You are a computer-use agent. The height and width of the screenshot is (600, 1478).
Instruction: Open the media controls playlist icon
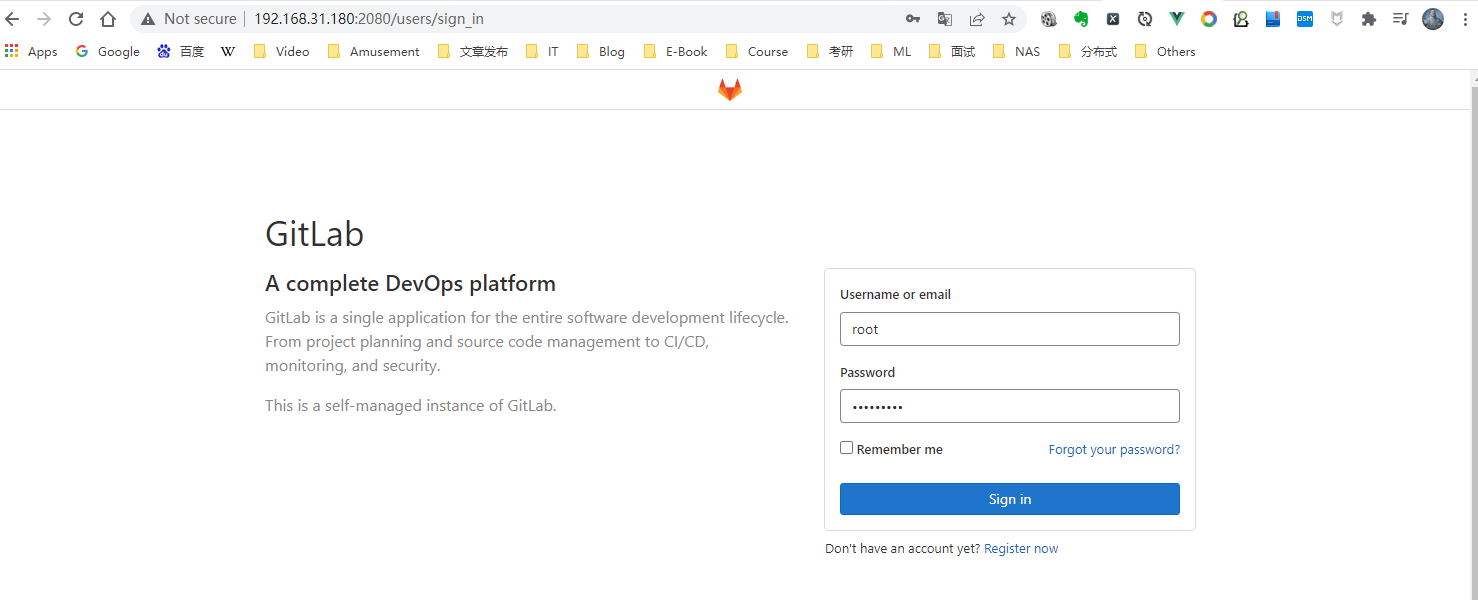1401,19
